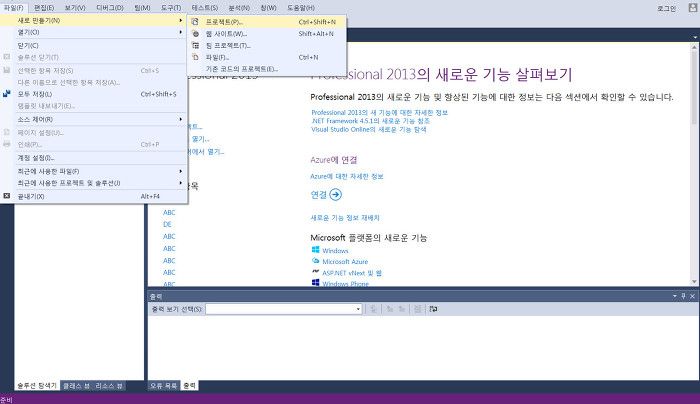Screen dimensions: 700x404
Task: Click the user account icon beside 로그인
Action: [x=692, y=7]
